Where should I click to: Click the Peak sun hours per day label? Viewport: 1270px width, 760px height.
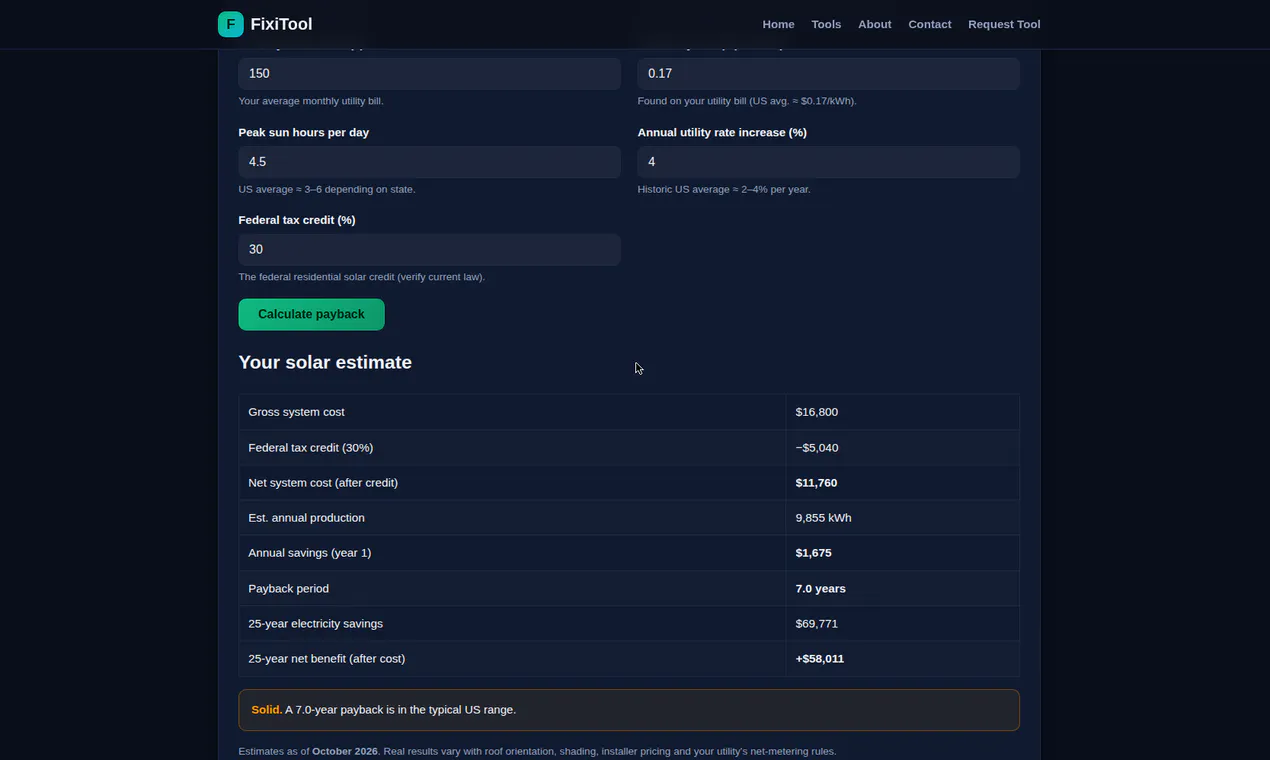pyautogui.click(x=303, y=132)
